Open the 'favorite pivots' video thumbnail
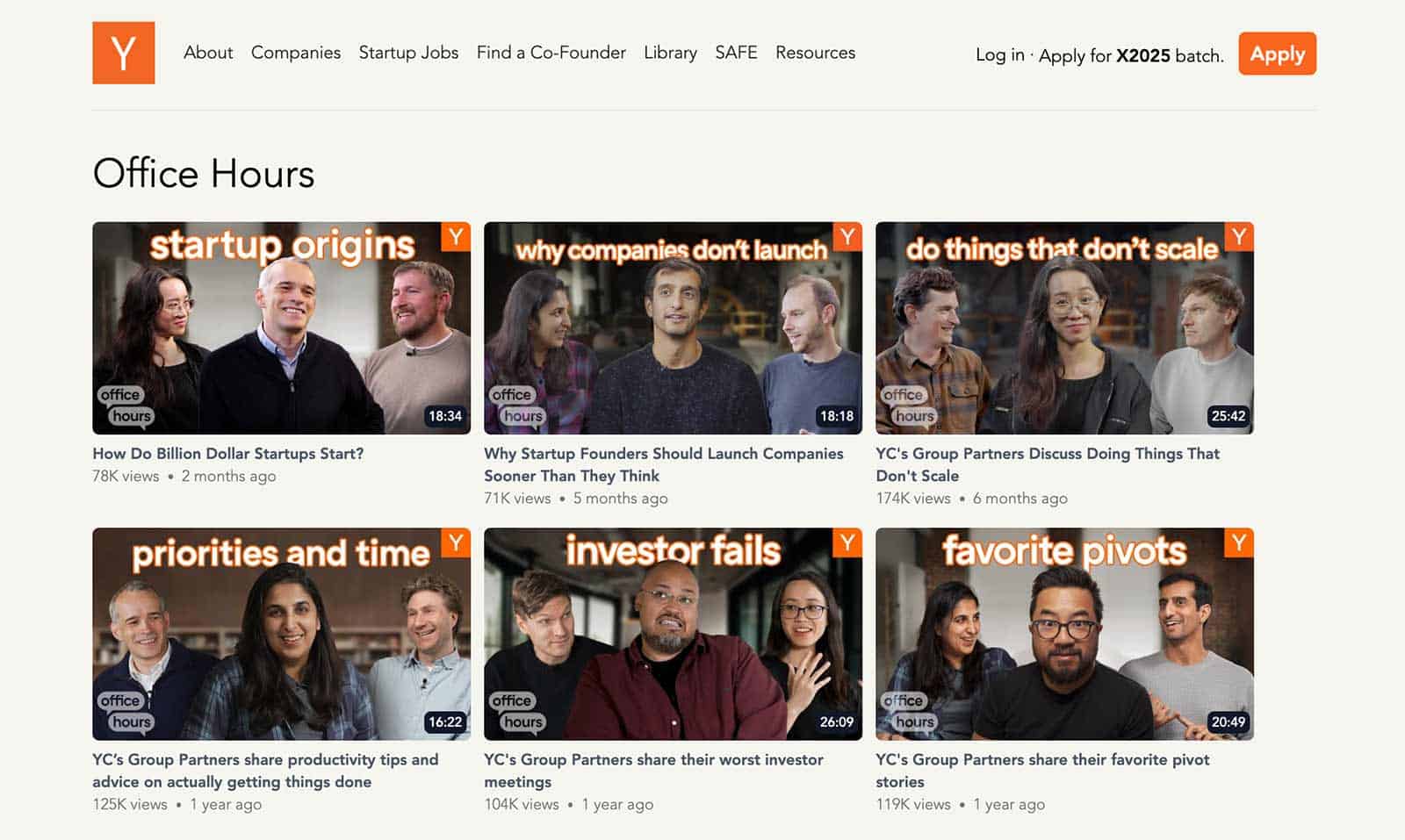The image size is (1405, 840). 1065,634
